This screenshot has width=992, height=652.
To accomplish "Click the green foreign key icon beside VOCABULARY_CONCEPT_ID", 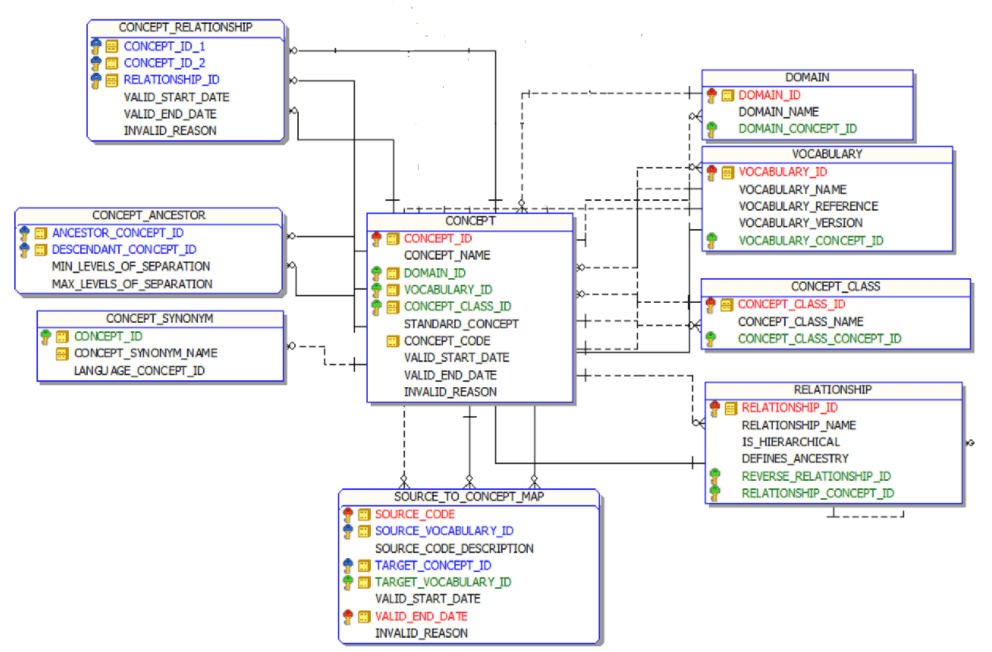I will (713, 240).
